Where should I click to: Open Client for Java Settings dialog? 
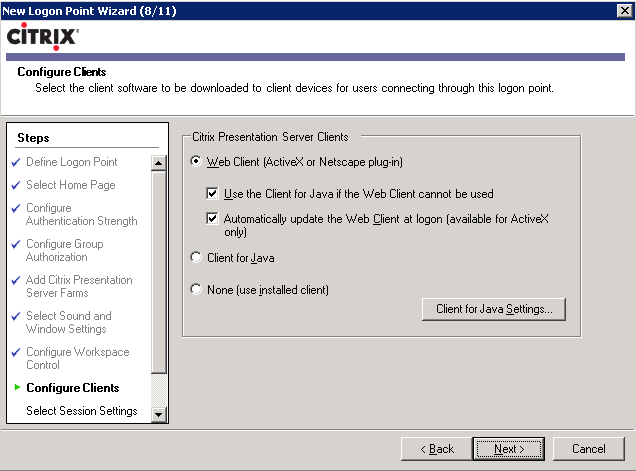tap(494, 309)
